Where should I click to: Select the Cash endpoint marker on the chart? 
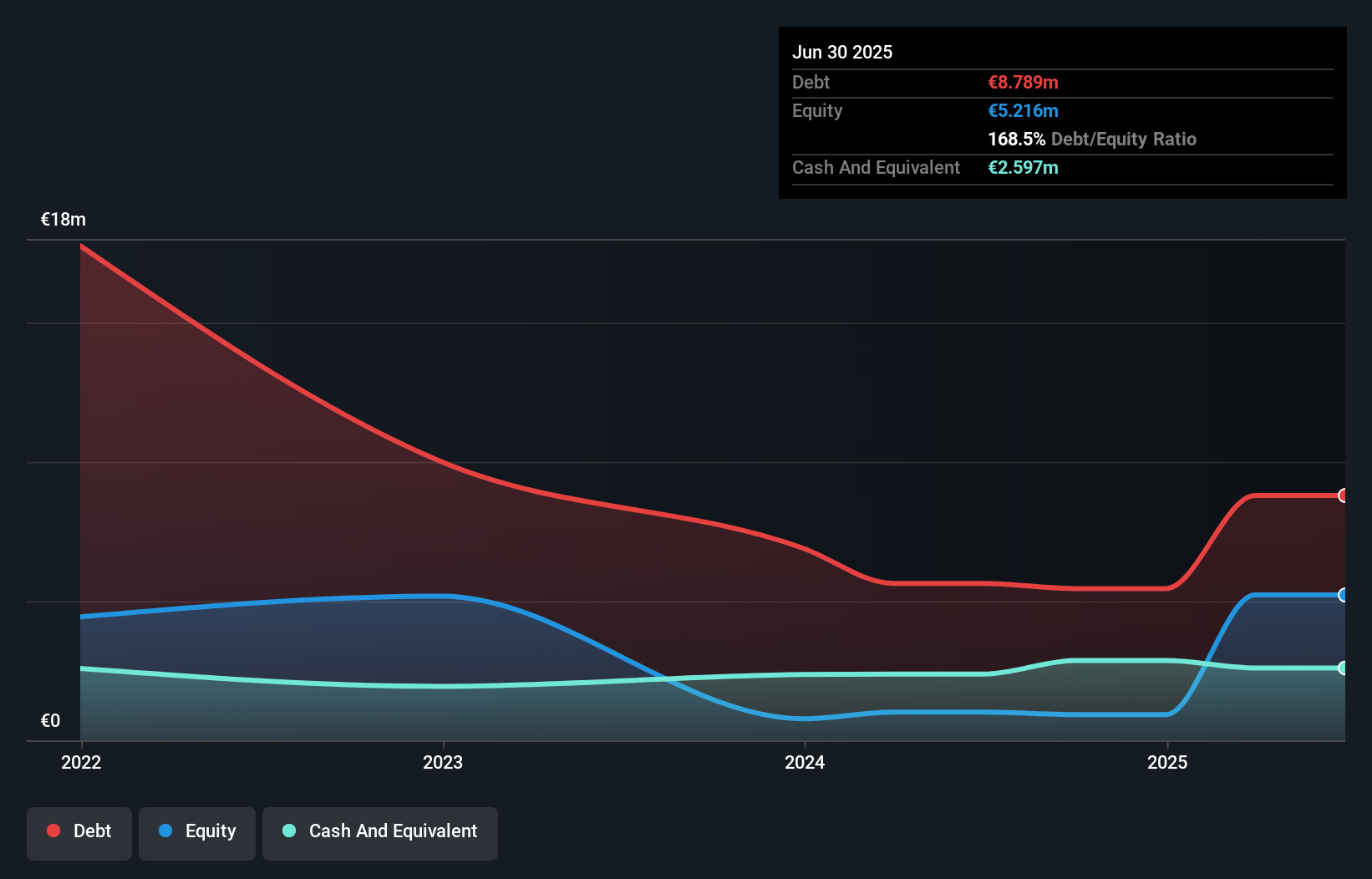click(x=1343, y=668)
